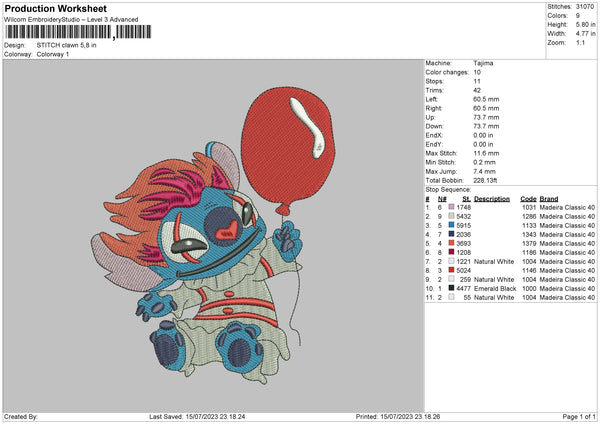Image resolution: width=600 pixels, height=424 pixels.
Task: Click the Total Bobbin value '228.13ft'
Action: coord(485,180)
